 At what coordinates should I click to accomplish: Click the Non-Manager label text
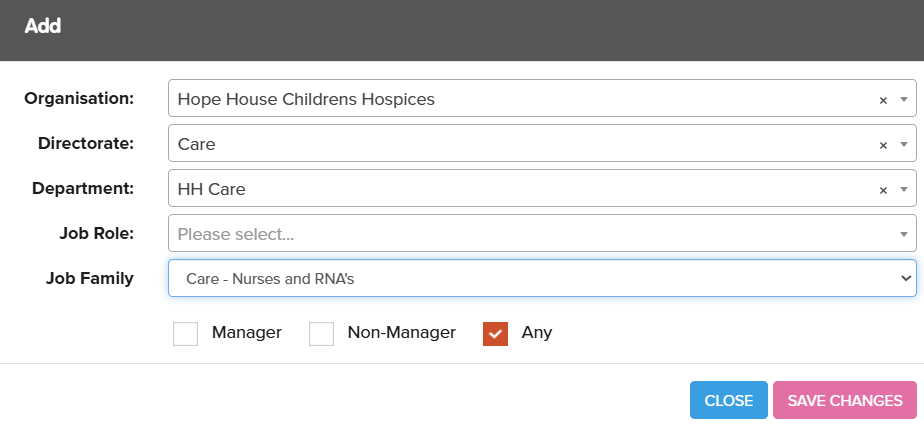click(x=401, y=332)
